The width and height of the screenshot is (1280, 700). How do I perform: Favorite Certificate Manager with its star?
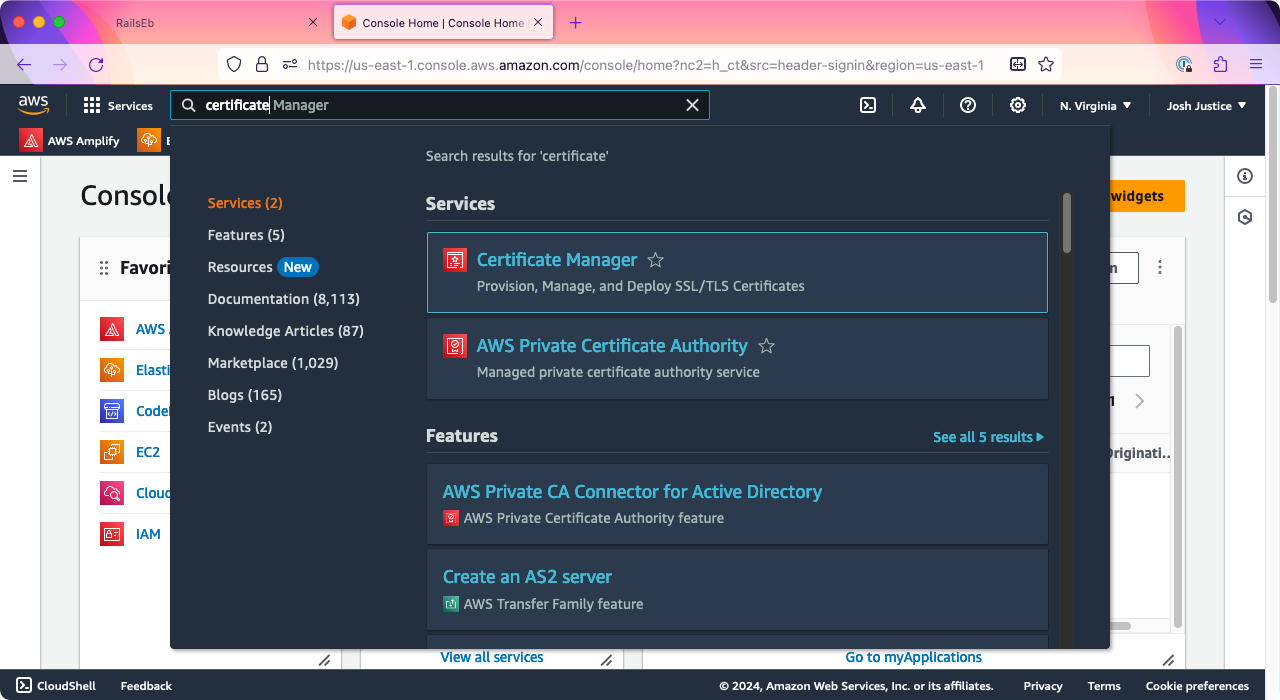pos(656,260)
